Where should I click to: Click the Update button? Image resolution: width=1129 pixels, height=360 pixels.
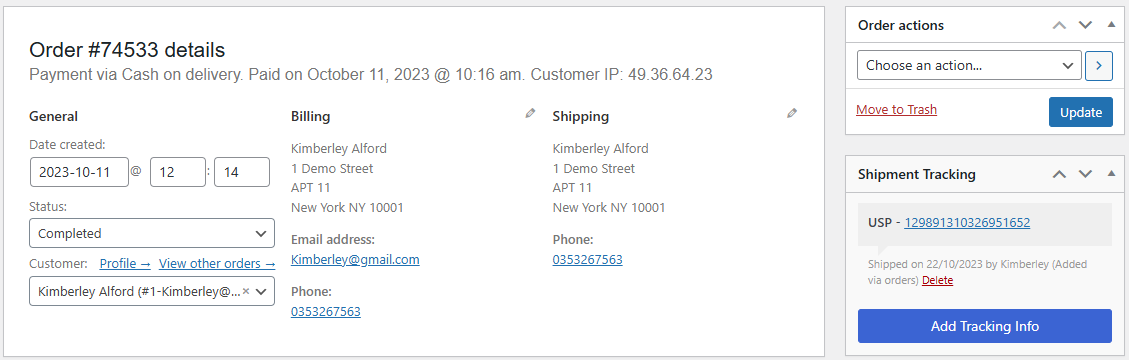pyautogui.click(x=1081, y=112)
